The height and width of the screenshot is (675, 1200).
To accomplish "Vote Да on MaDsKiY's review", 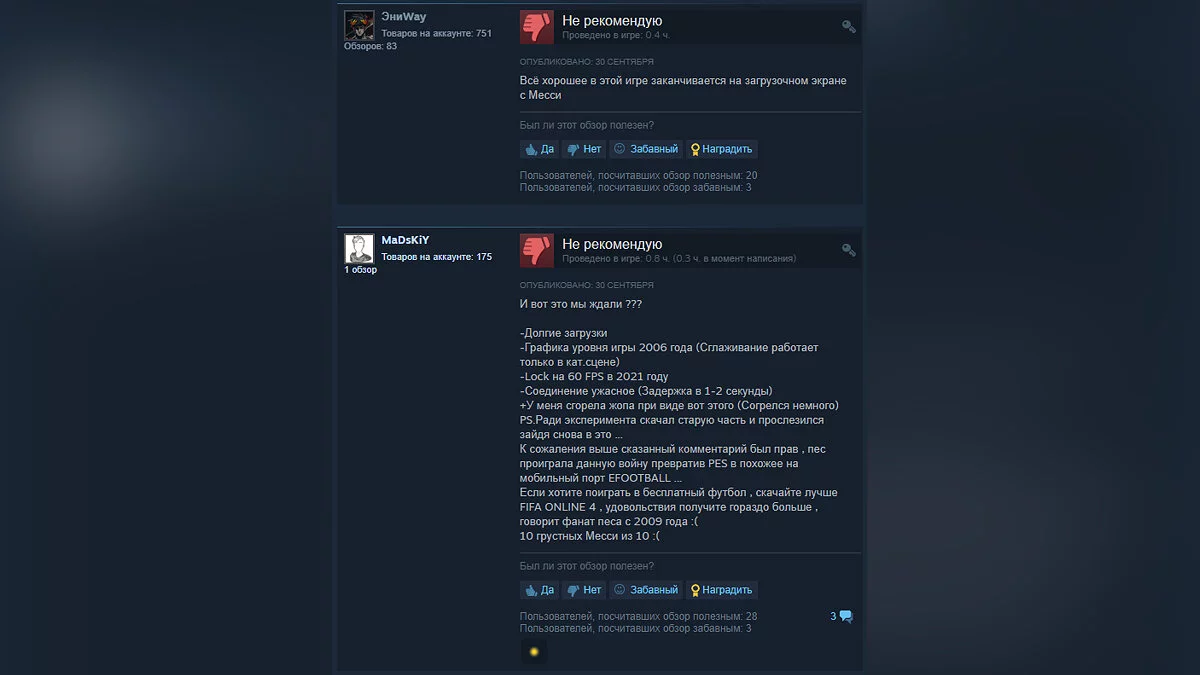I will click(539, 590).
